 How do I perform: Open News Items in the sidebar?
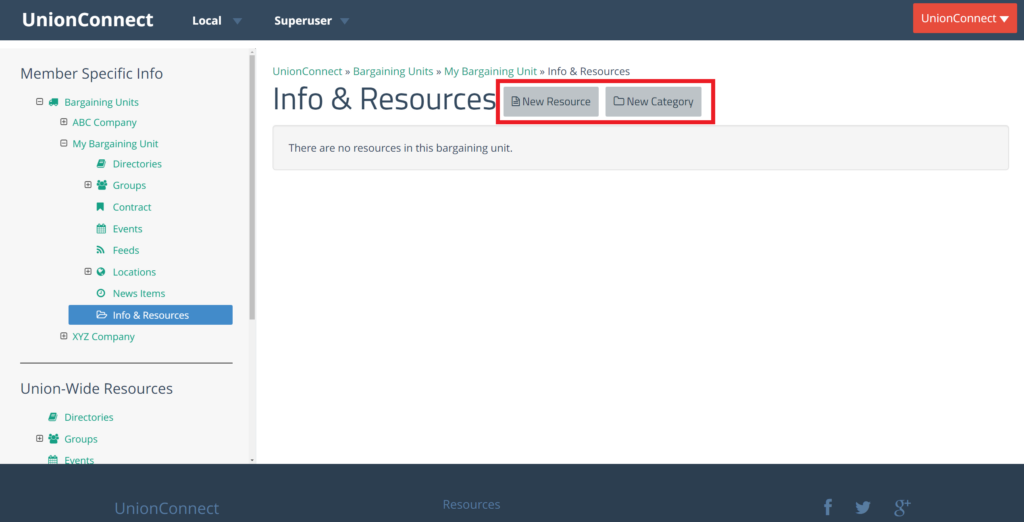click(x=139, y=293)
